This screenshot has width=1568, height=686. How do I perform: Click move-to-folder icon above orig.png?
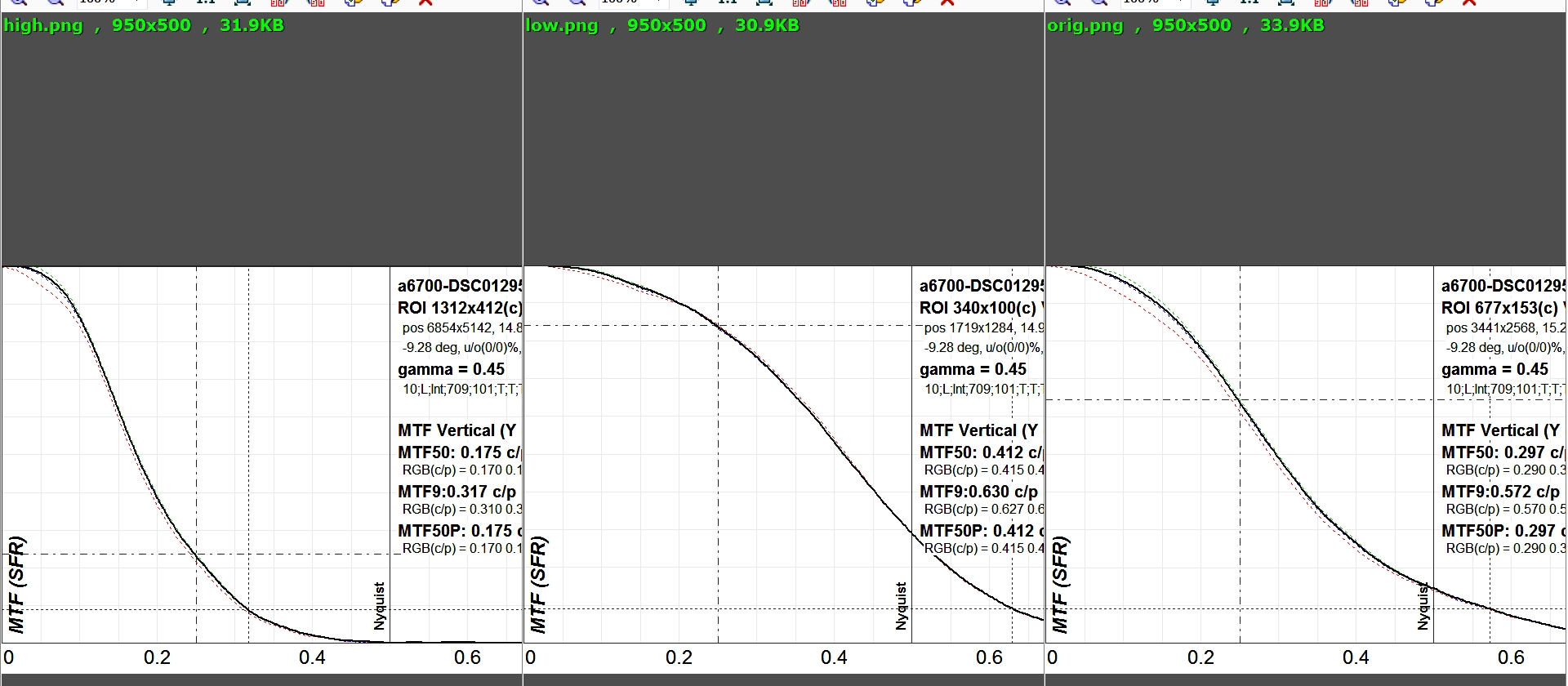[x=1433, y=2]
